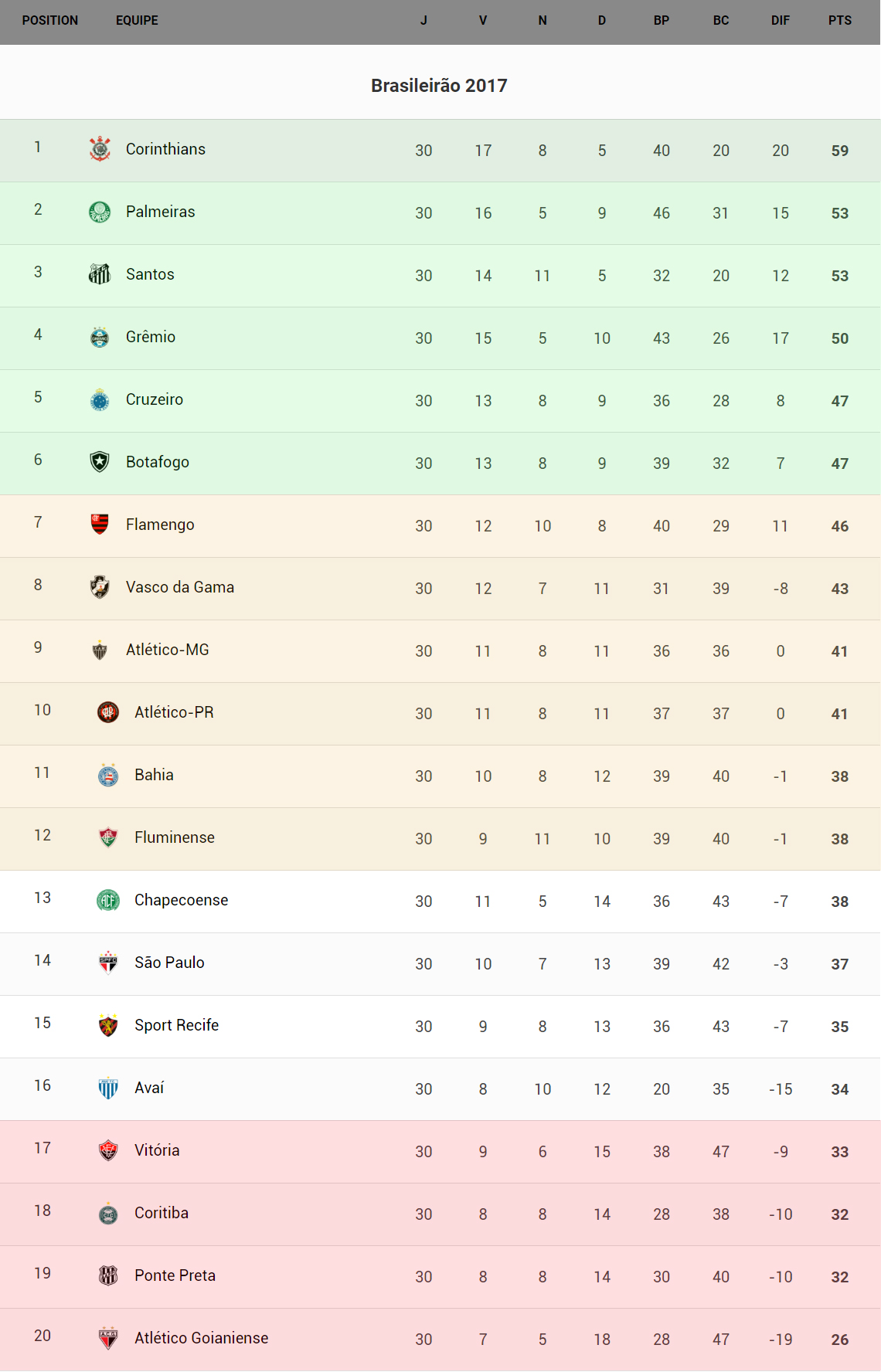Click the EQUIPE column header

(x=137, y=21)
